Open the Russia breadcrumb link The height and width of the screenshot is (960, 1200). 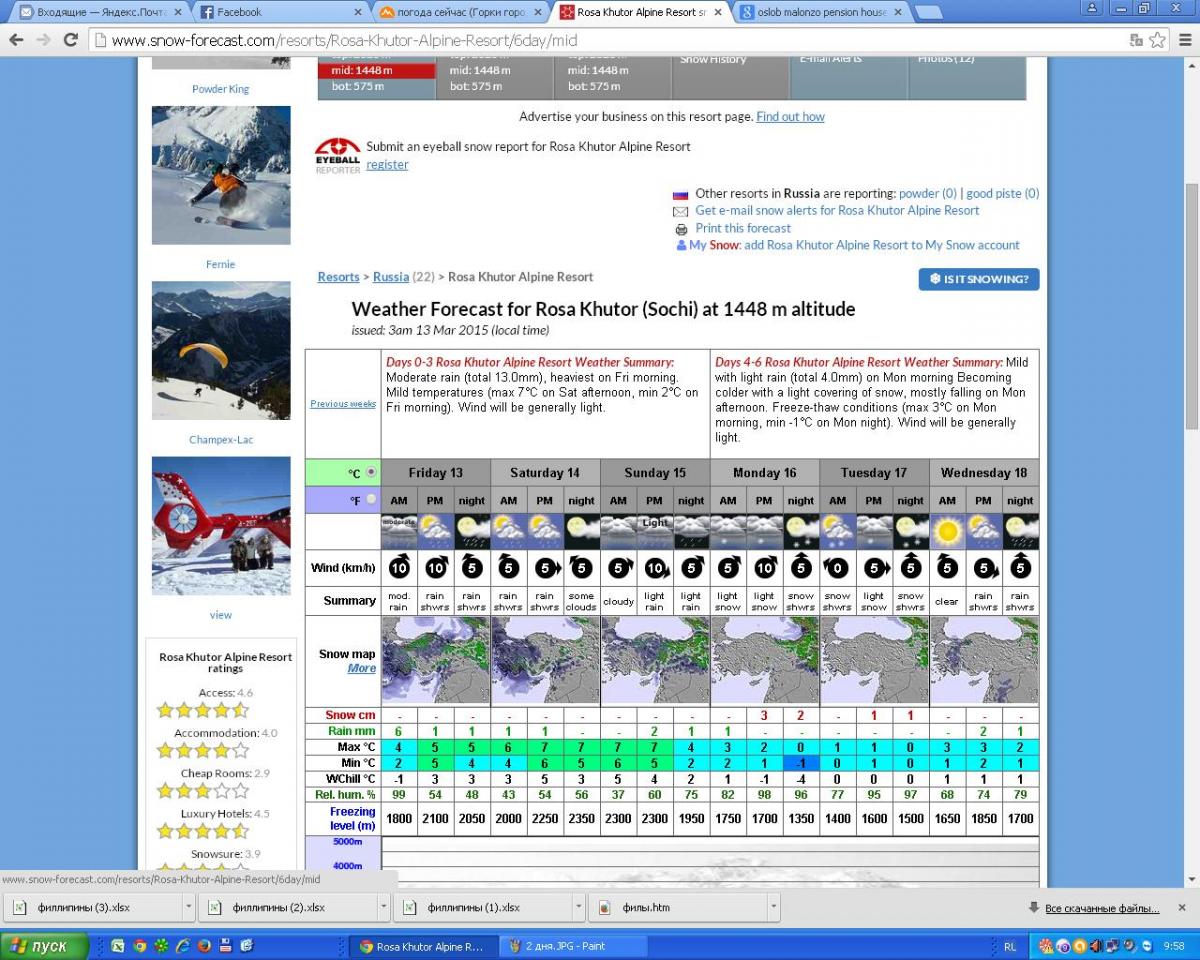pos(391,277)
